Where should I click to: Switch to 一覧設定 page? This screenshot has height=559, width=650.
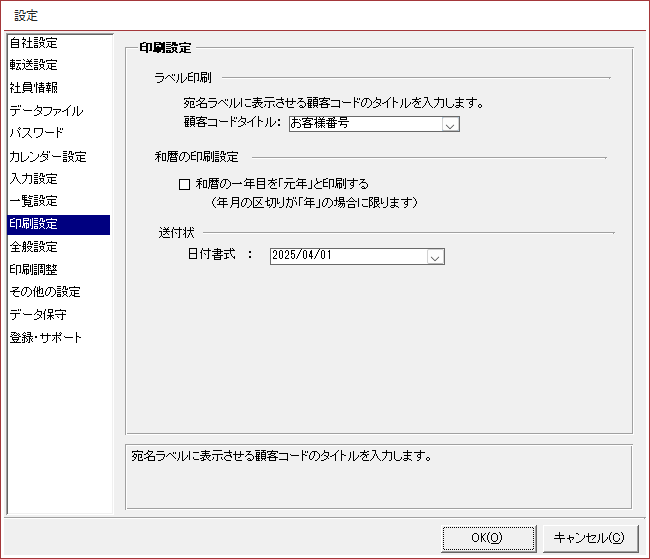coord(34,201)
